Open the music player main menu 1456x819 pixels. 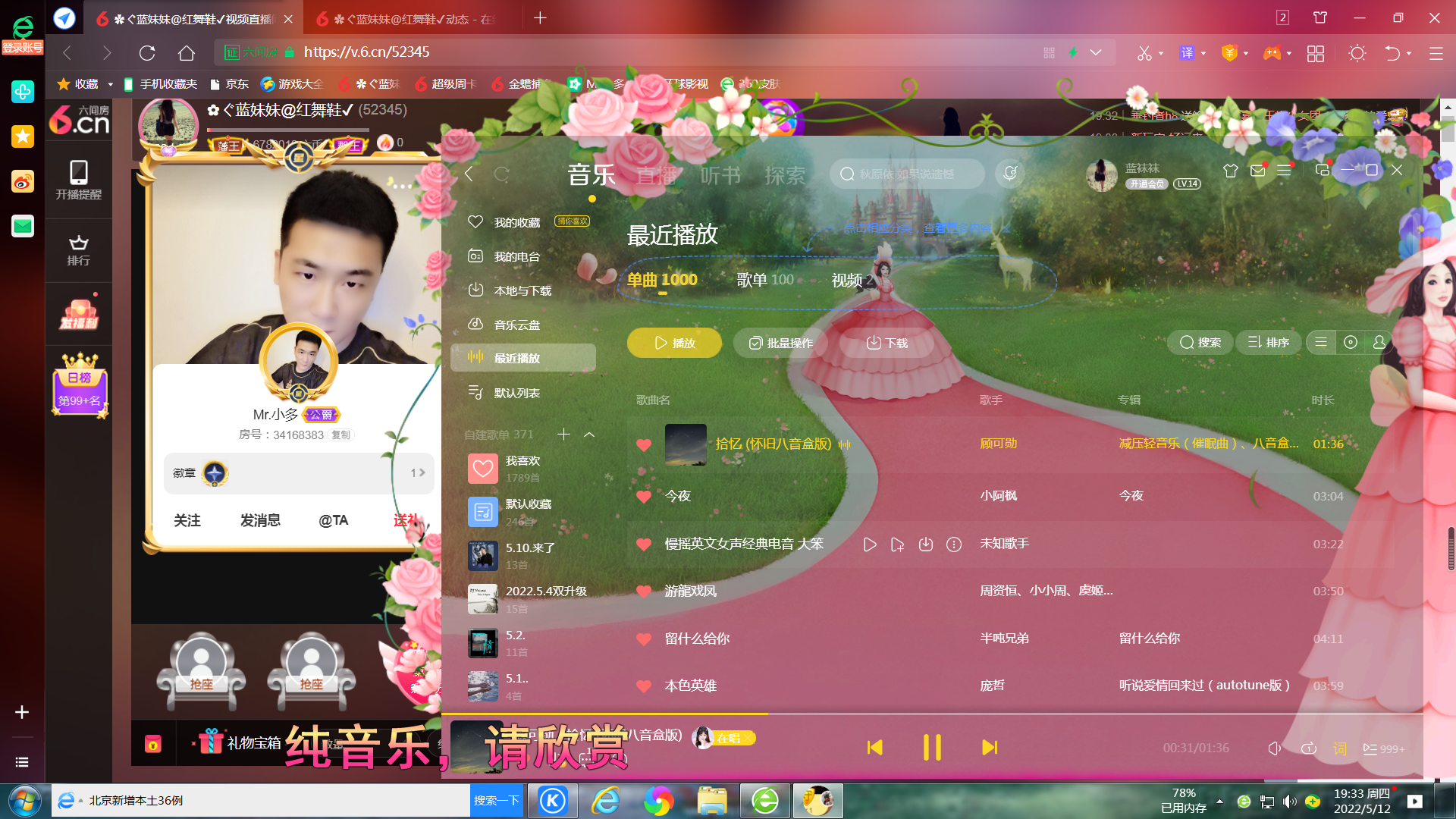coord(1284,171)
